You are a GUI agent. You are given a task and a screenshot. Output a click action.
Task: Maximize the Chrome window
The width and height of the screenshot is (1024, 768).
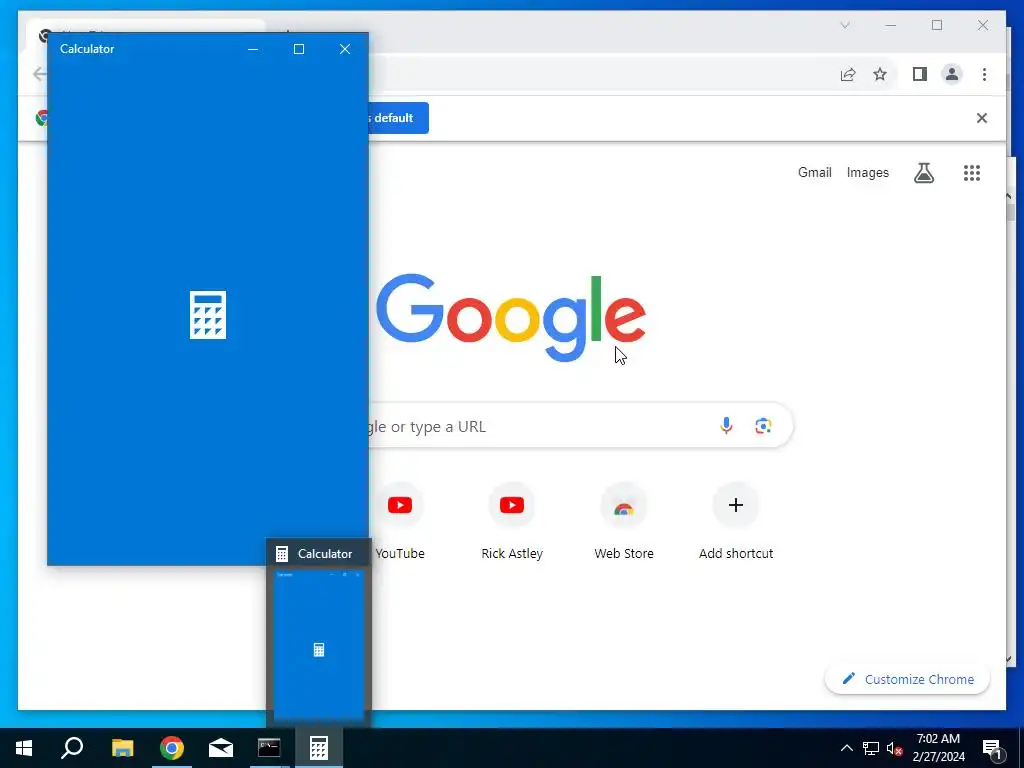[937, 25]
